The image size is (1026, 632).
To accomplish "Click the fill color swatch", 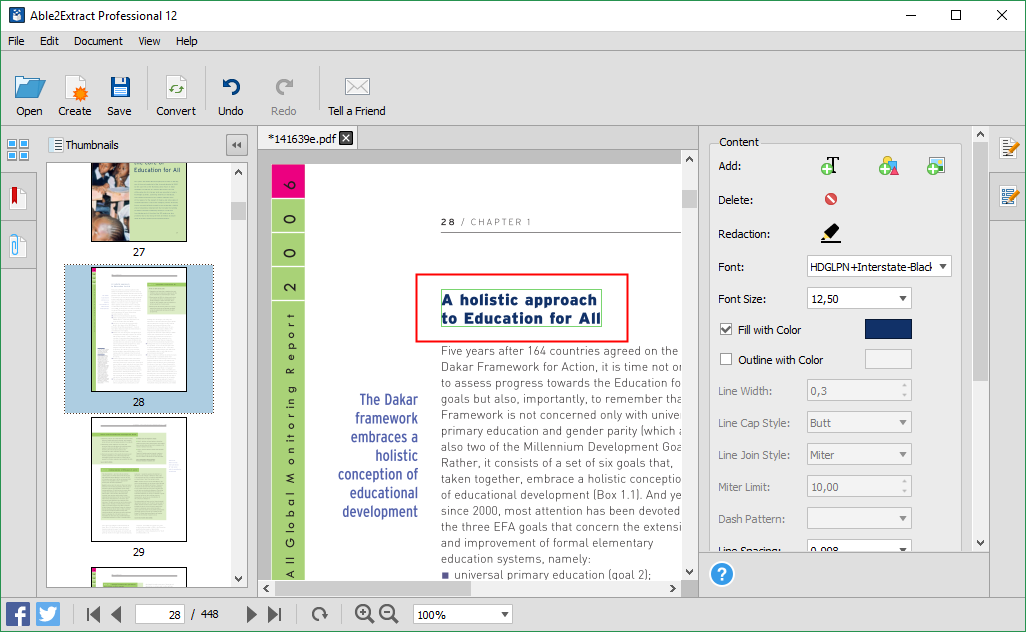I will pos(888,328).
